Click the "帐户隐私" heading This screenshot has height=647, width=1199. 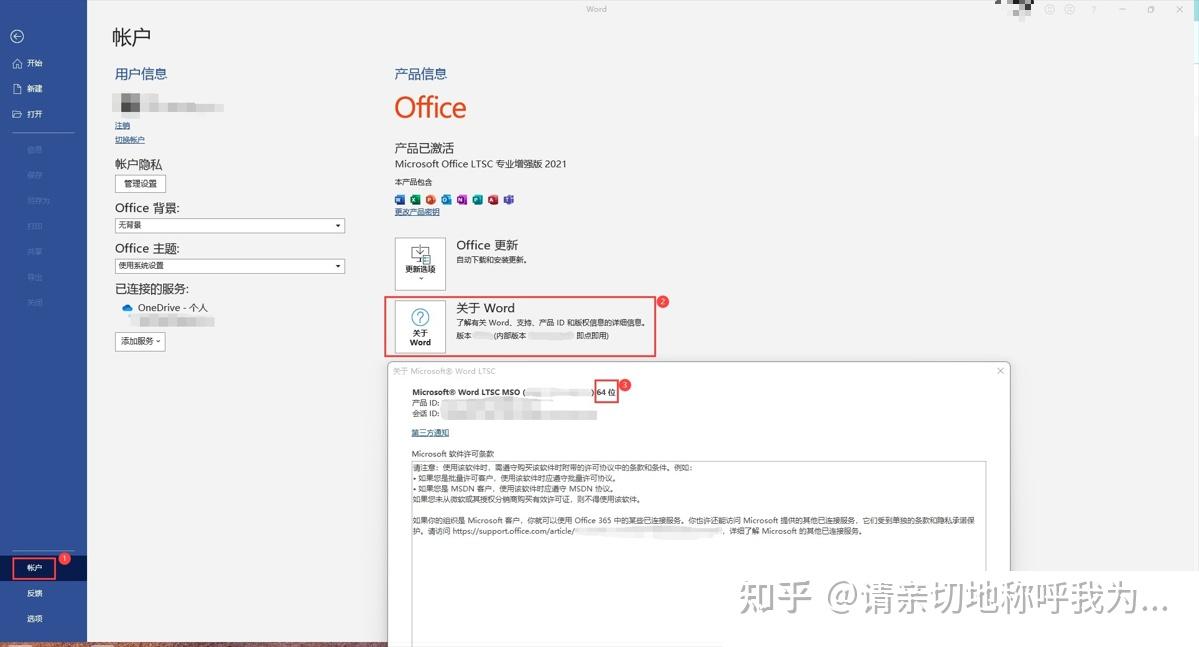(x=138, y=164)
